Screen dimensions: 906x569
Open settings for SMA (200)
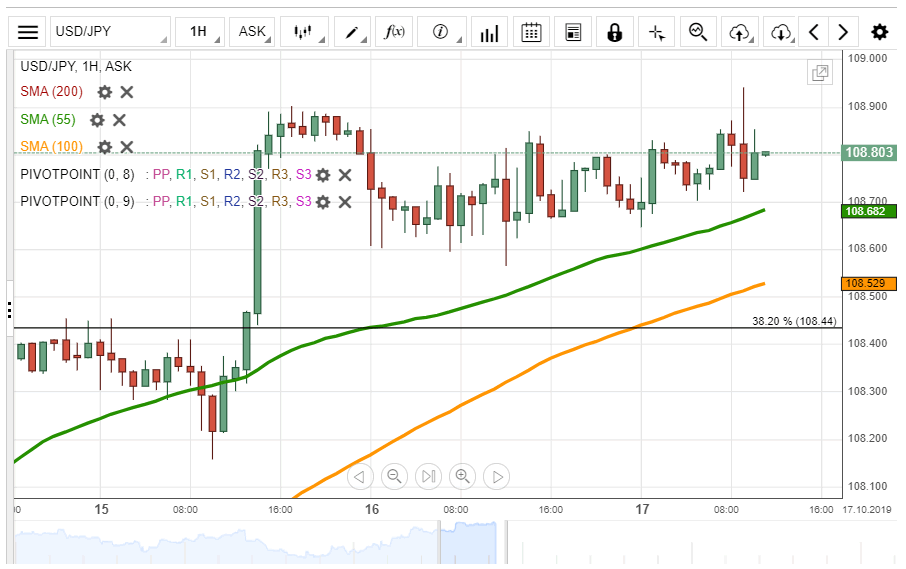(105, 92)
